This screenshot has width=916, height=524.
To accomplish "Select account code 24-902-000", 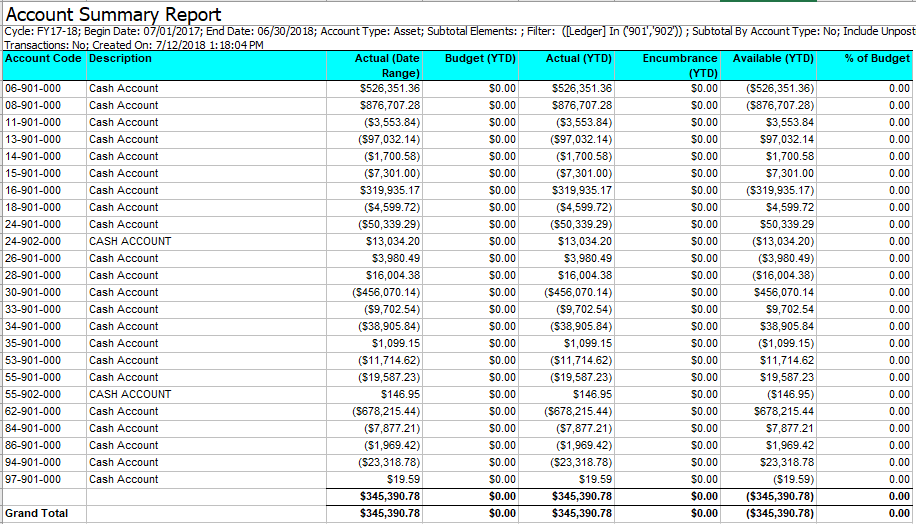I will click(33, 241).
